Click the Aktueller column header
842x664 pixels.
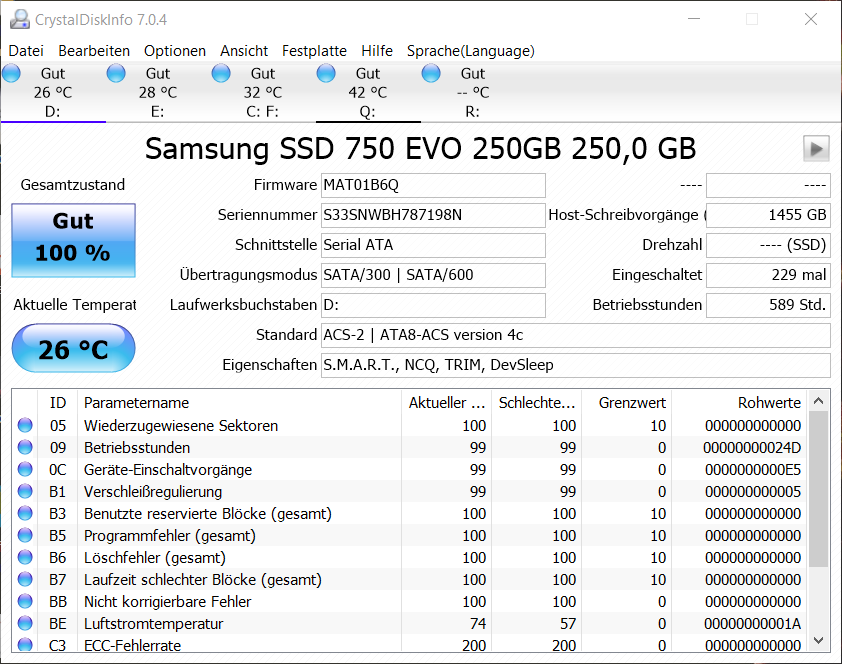coord(446,403)
